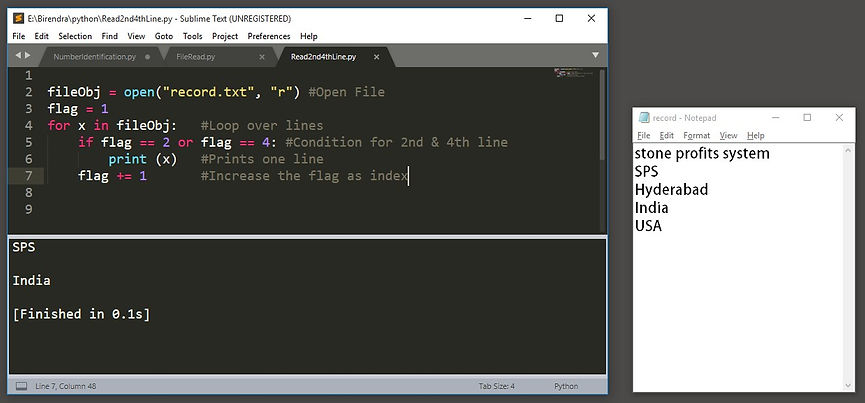
Task: Click India in the build output panel
Action: coord(31,281)
